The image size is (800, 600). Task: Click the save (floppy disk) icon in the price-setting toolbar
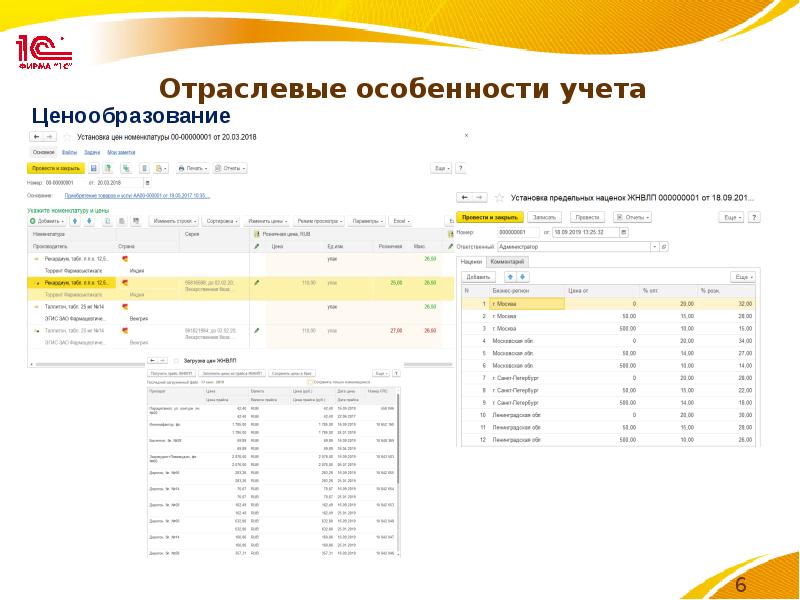click(93, 168)
